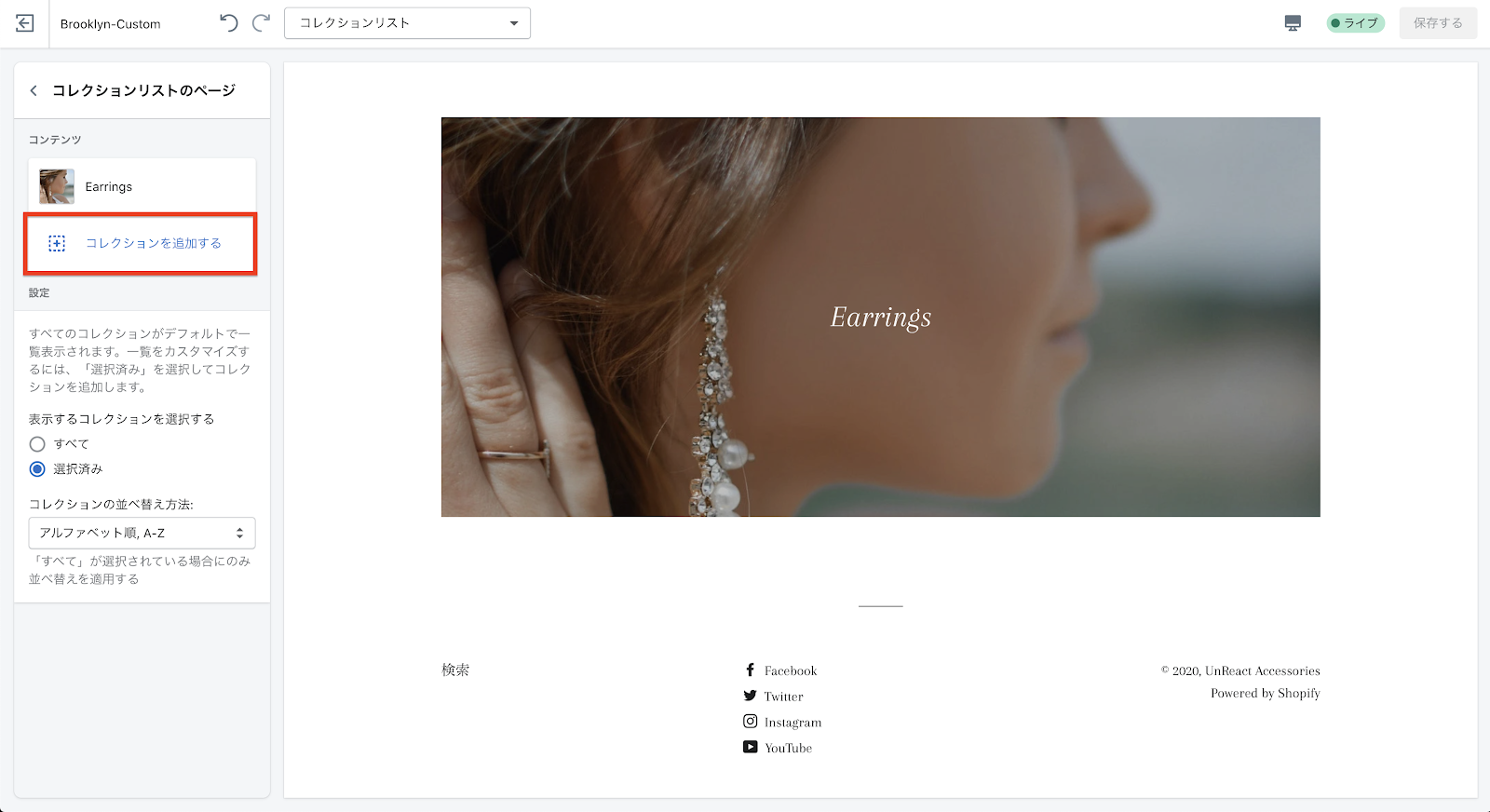
Task: Switch to the desktop preview monitor icon
Action: pyautogui.click(x=1293, y=23)
